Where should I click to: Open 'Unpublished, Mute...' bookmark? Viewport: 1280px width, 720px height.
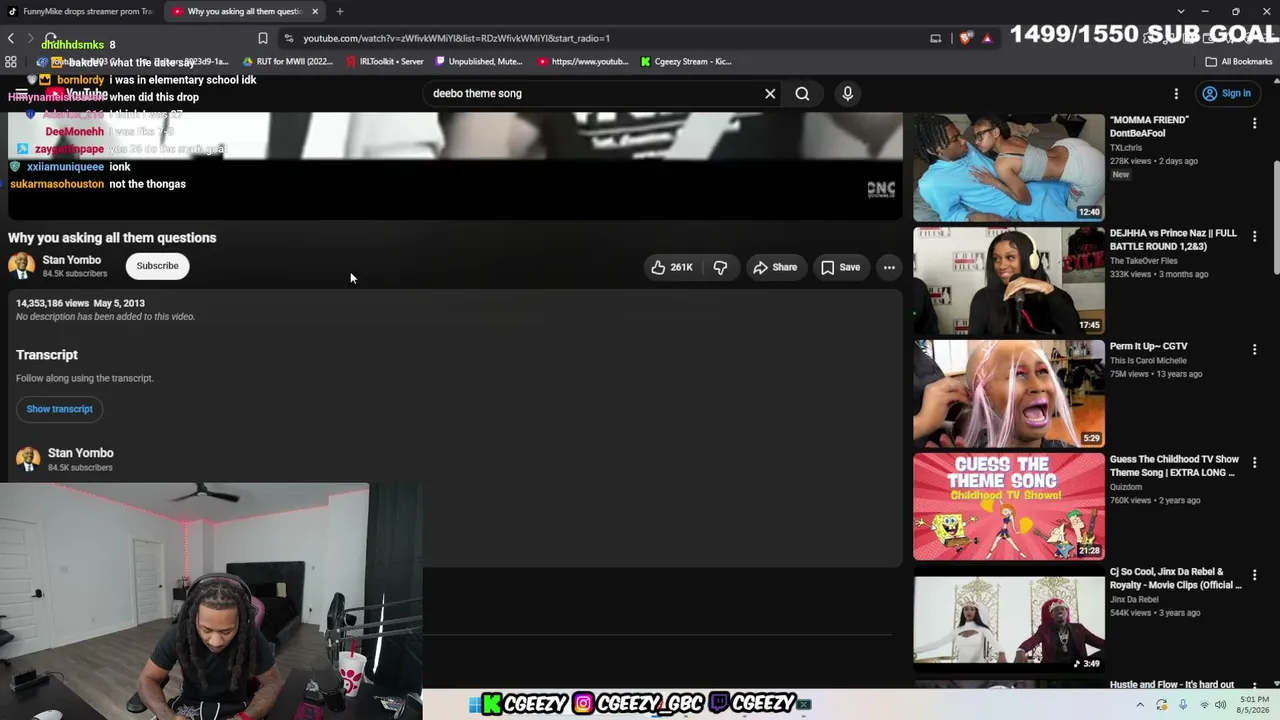click(x=479, y=61)
